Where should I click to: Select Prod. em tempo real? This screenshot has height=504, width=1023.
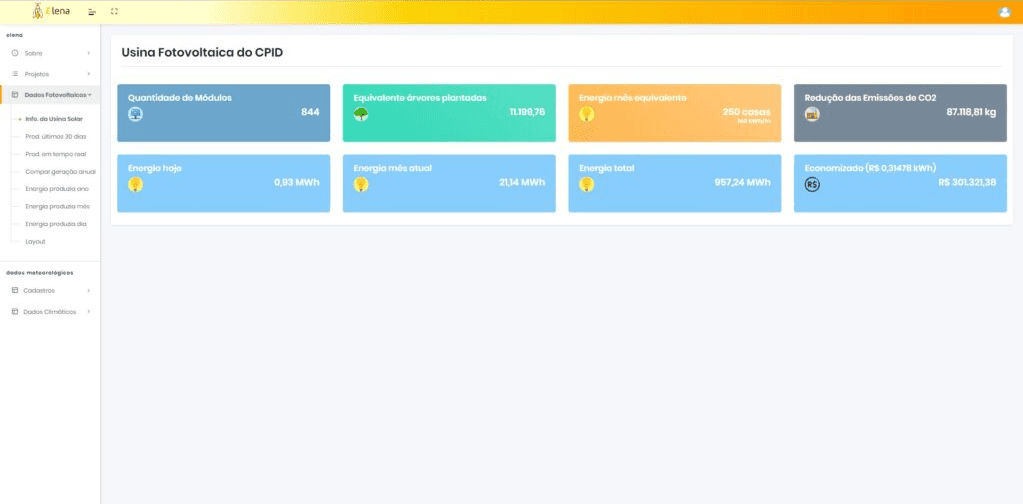click(56, 154)
